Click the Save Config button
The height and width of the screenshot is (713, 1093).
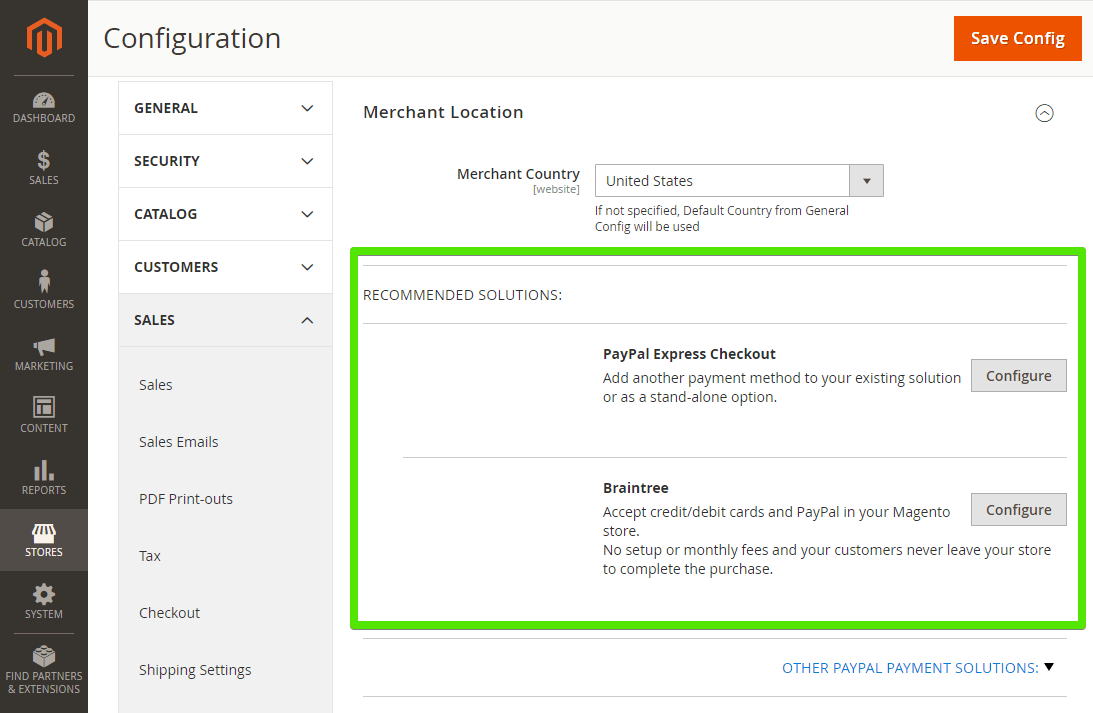[1018, 38]
